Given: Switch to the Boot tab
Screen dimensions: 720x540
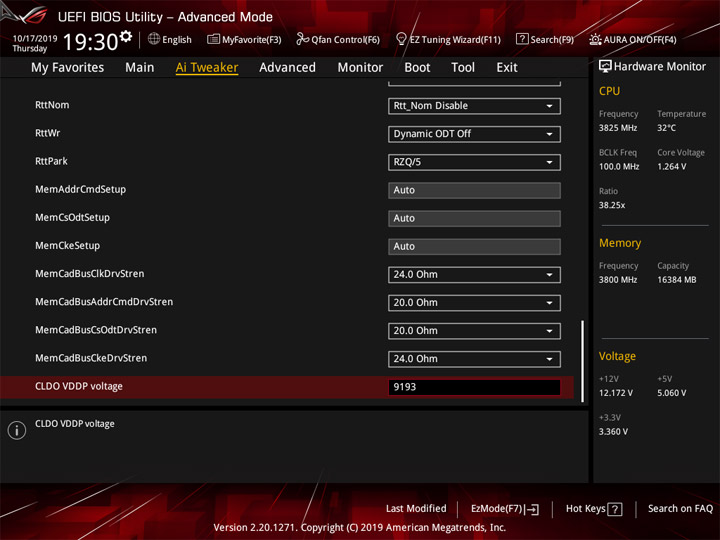Looking at the screenshot, I should (x=417, y=68).
